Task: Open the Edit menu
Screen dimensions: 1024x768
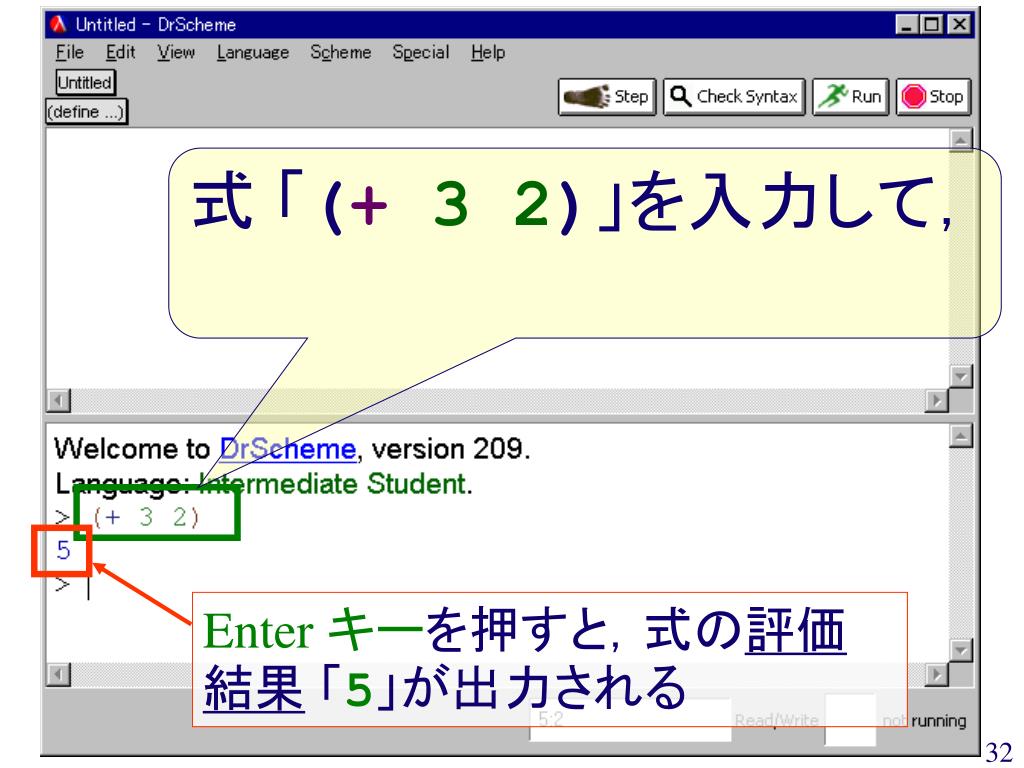Action: pos(121,52)
